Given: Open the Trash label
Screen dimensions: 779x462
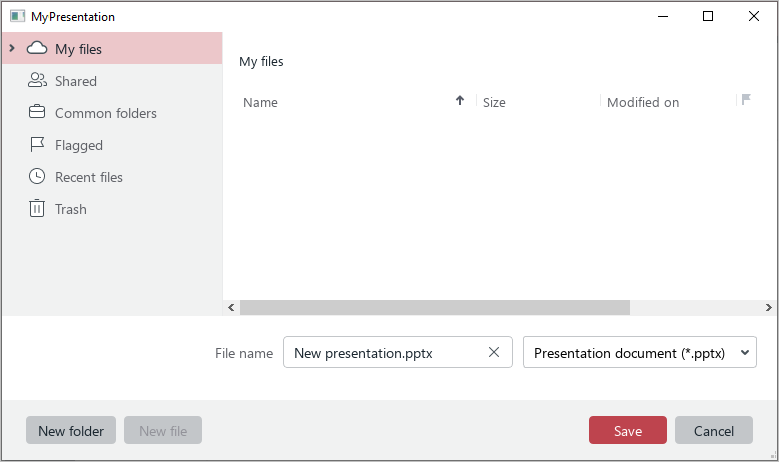Looking at the screenshot, I should 71,209.
